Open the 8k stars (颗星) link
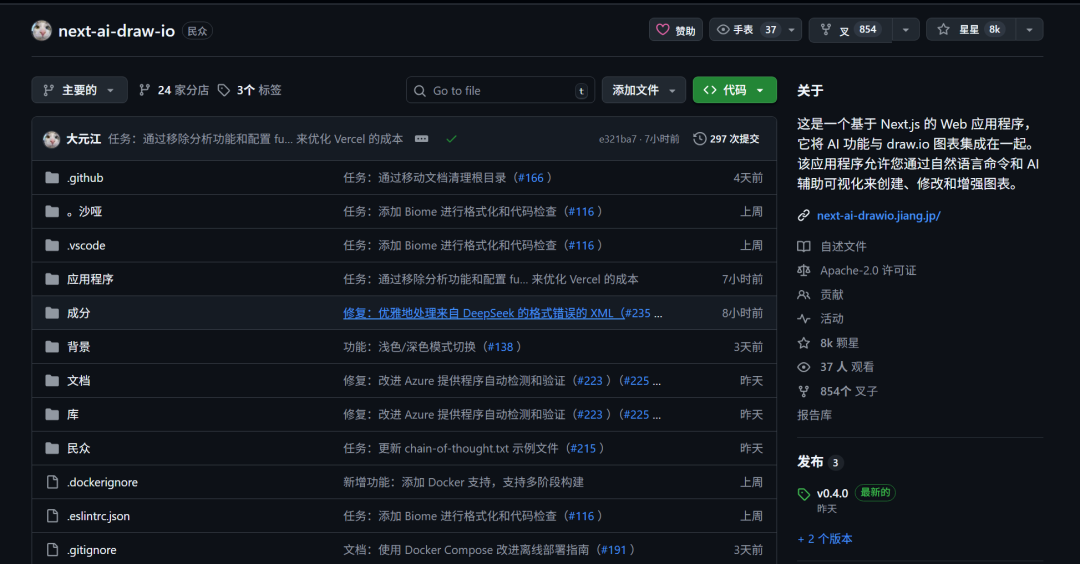Image resolution: width=1080 pixels, height=564 pixels. (x=839, y=342)
